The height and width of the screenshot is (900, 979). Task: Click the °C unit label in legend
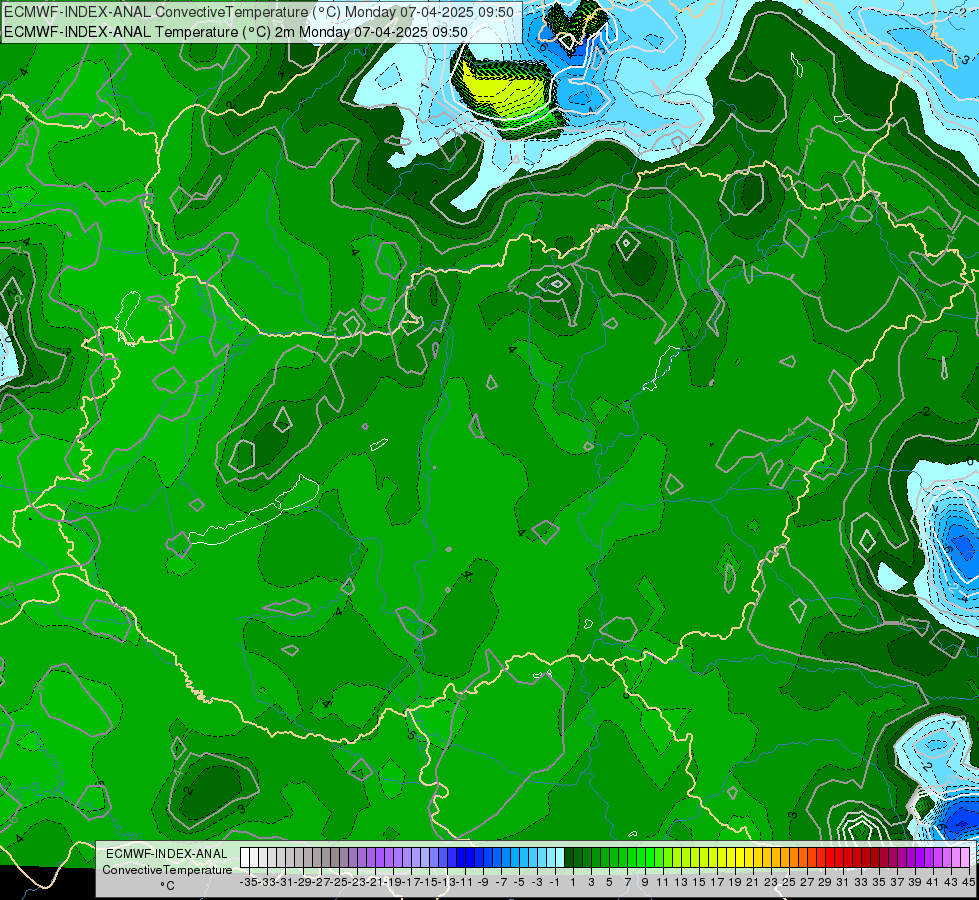click(167, 886)
